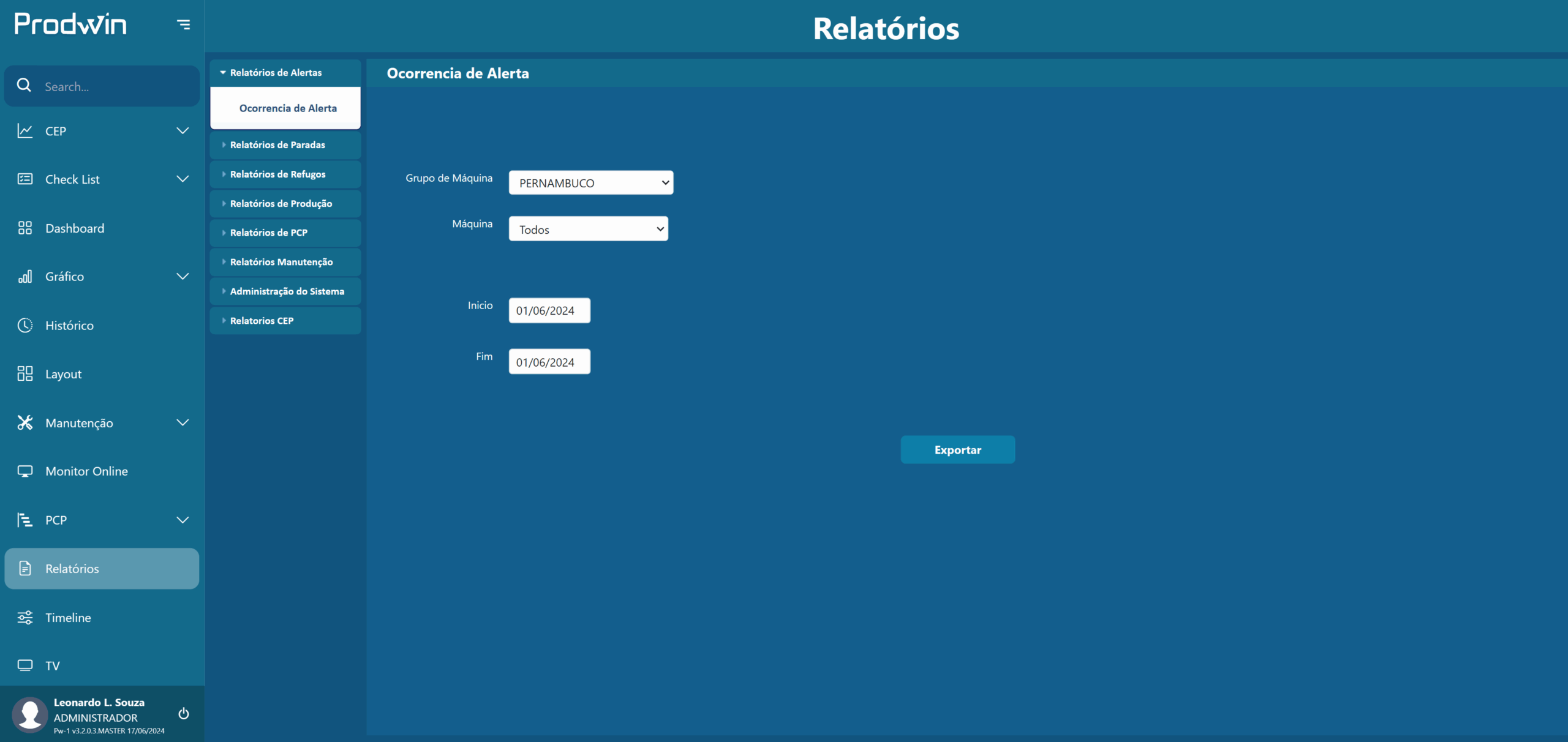Expand Relatórios de Paradas
1568x742 pixels.
[285, 144]
